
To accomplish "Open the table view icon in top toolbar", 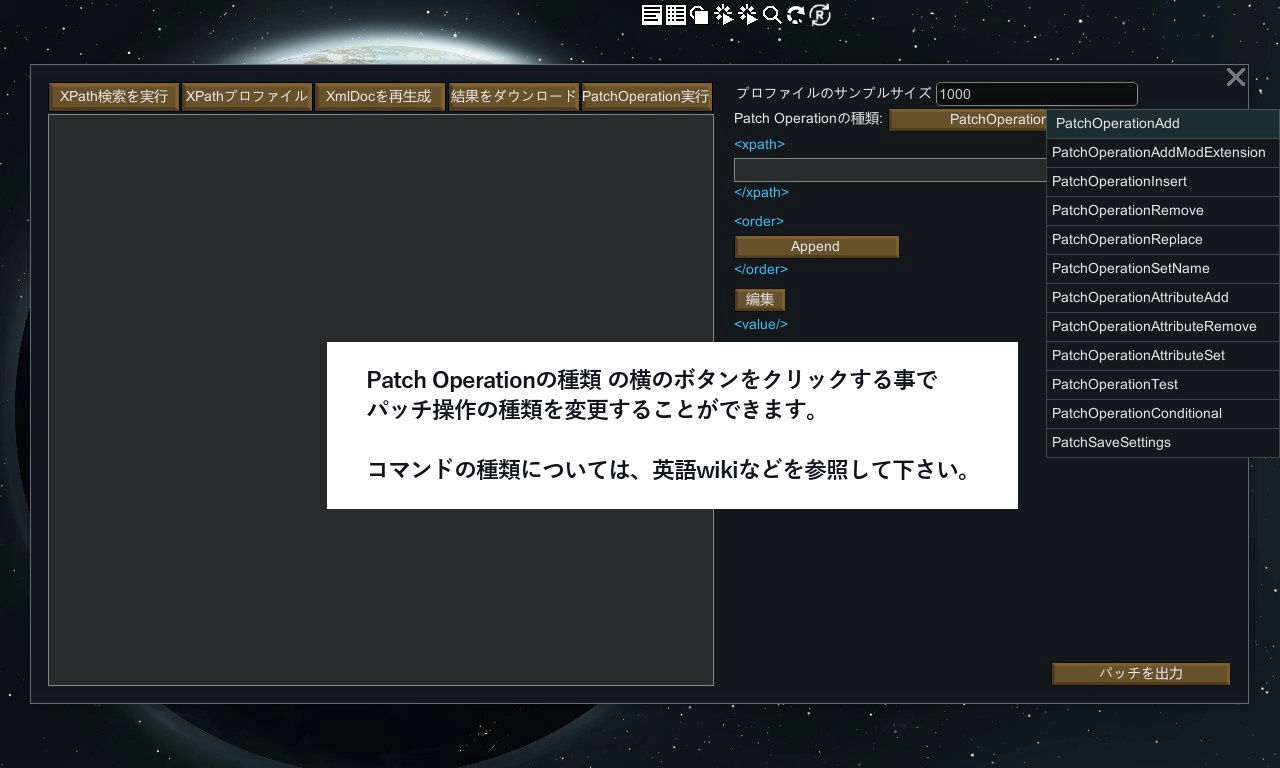I will (x=676, y=15).
